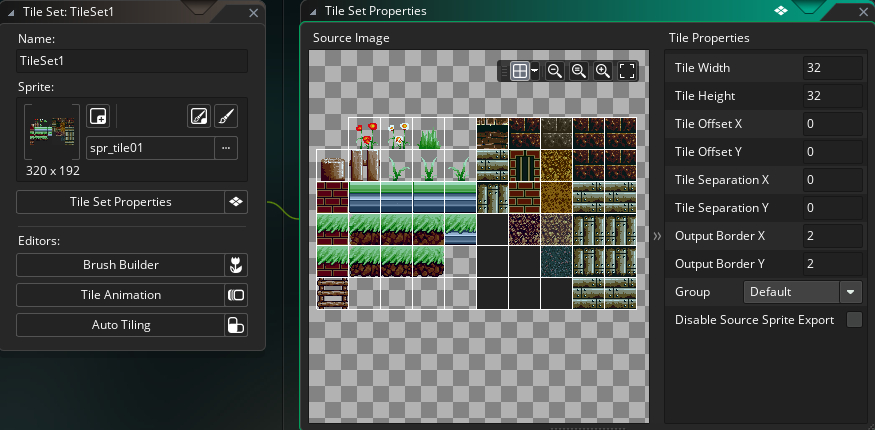875x430 pixels.
Task: Collapse the Tile Set Properties window triangle
Action: pyautogui.click(x=314, y=11)
